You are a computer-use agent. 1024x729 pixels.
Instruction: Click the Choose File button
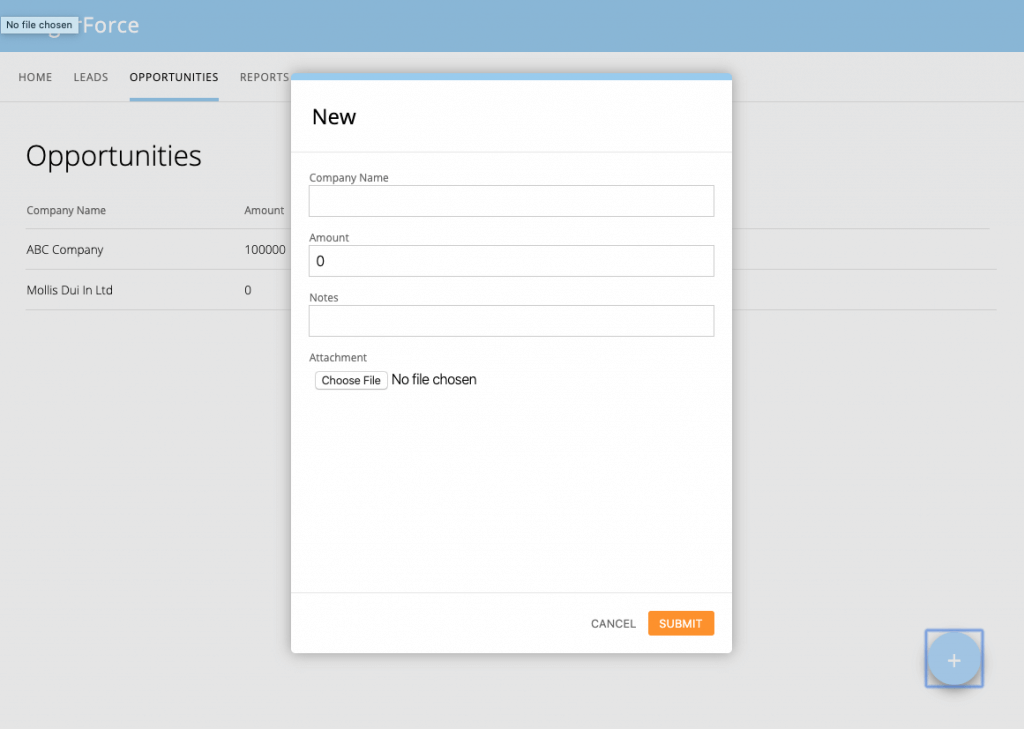tap(351, 380)
